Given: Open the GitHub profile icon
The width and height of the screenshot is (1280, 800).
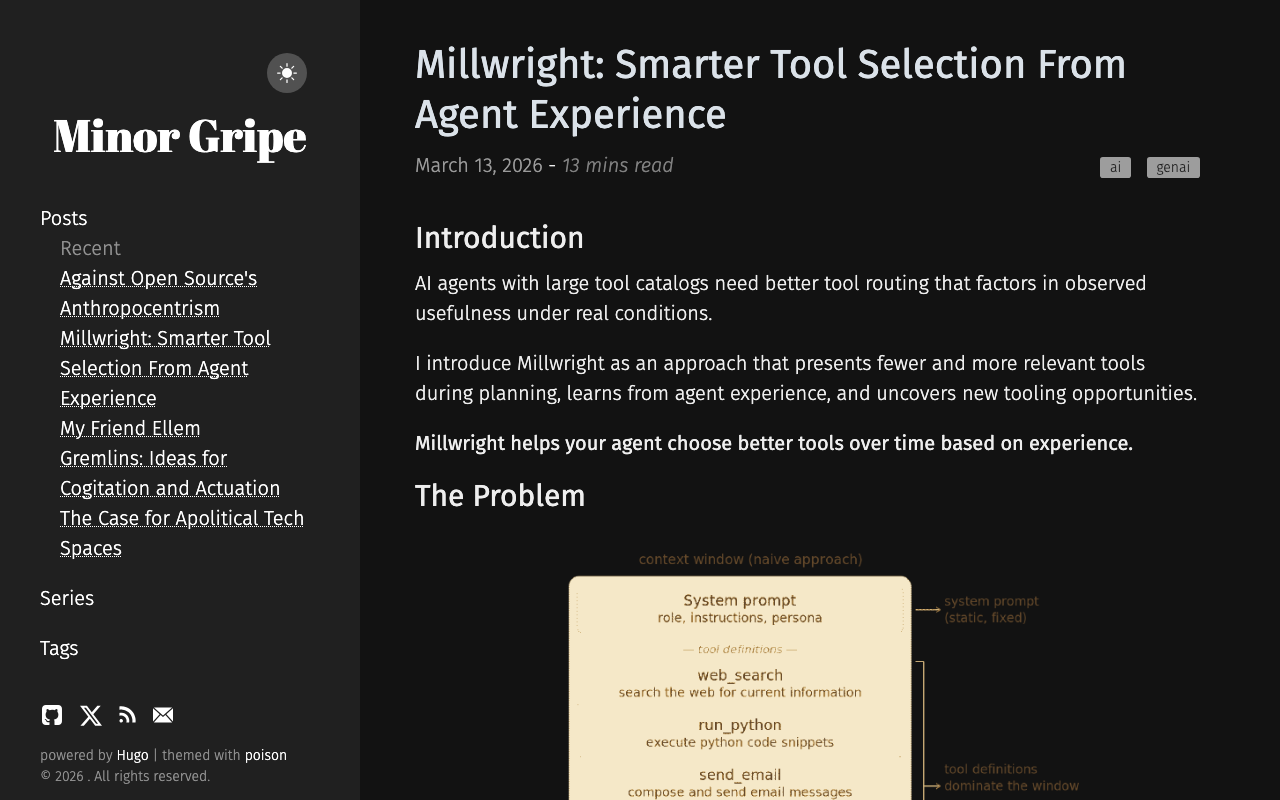Looking at the screenshot, I should pos(52,715).
